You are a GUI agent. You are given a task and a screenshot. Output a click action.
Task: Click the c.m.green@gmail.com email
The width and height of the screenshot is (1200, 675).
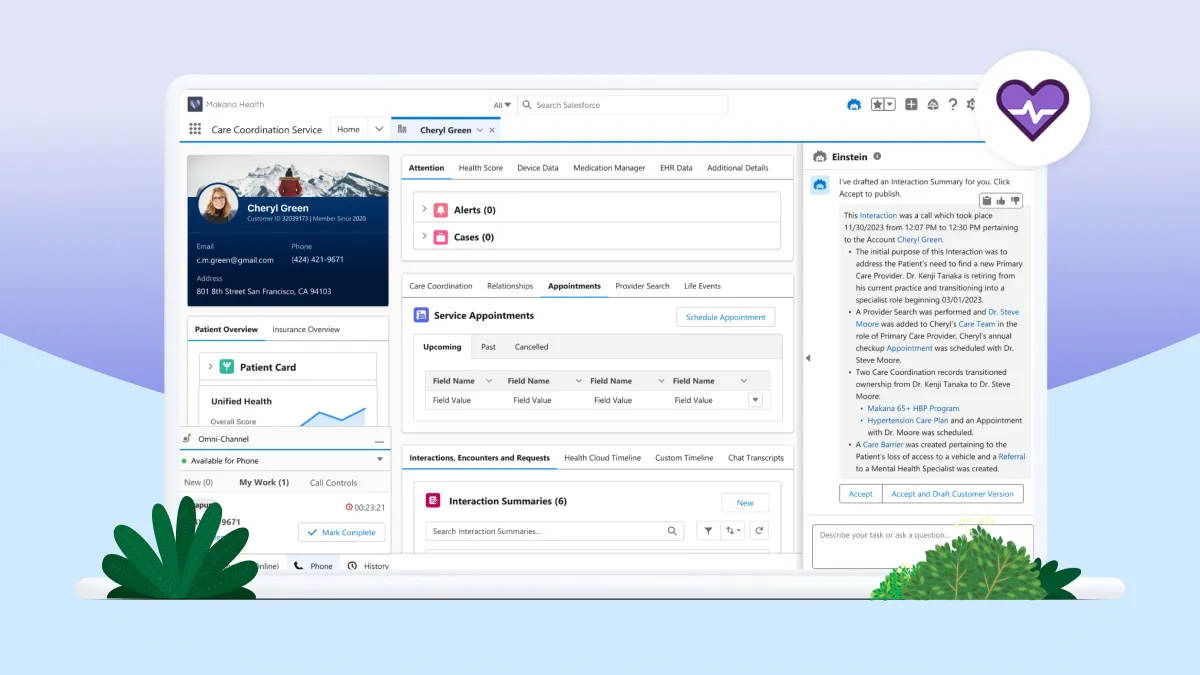pos(234,260)
